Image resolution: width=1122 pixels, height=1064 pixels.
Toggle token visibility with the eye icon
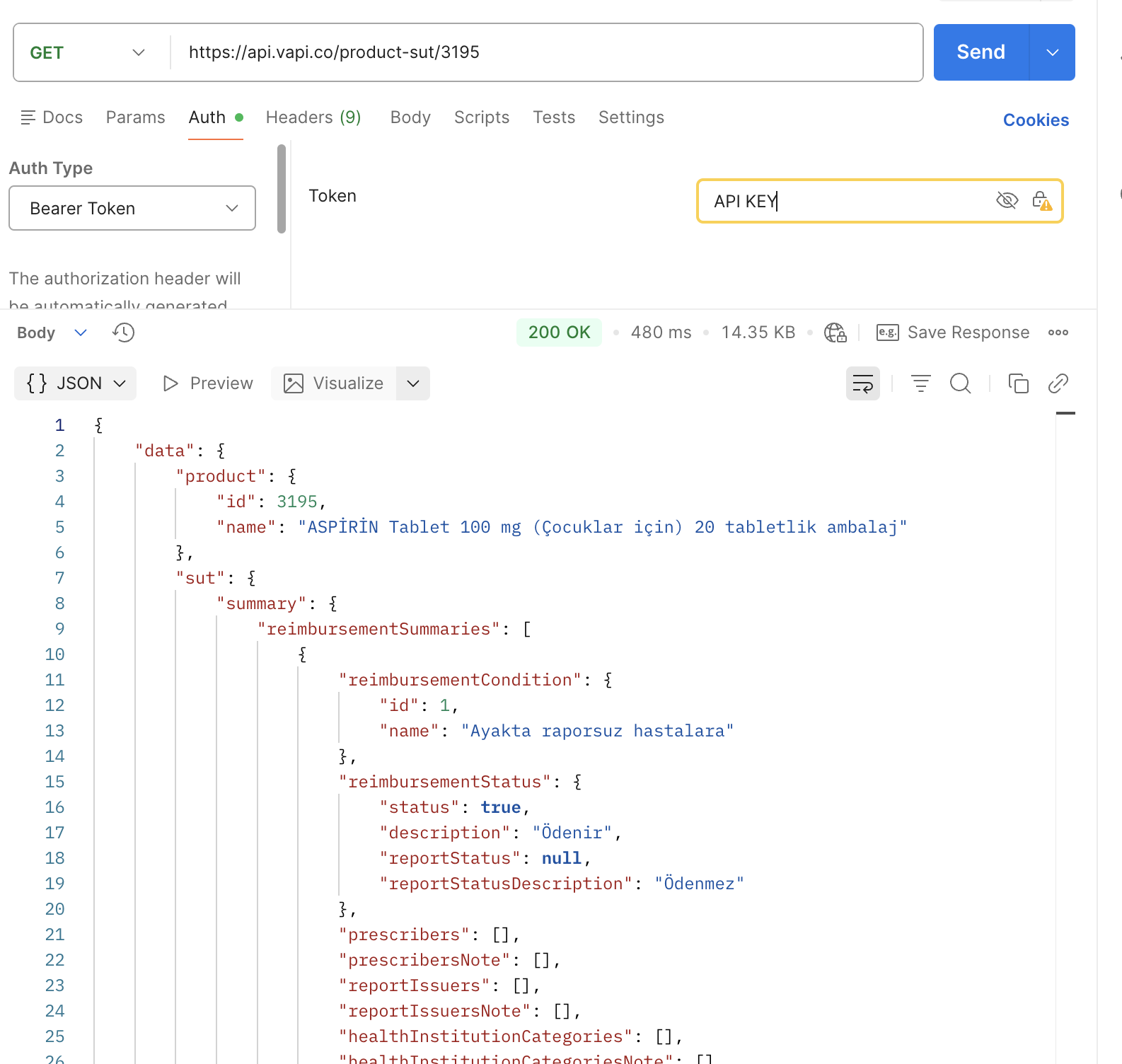pyautogui.click(x=1007, y=201)
